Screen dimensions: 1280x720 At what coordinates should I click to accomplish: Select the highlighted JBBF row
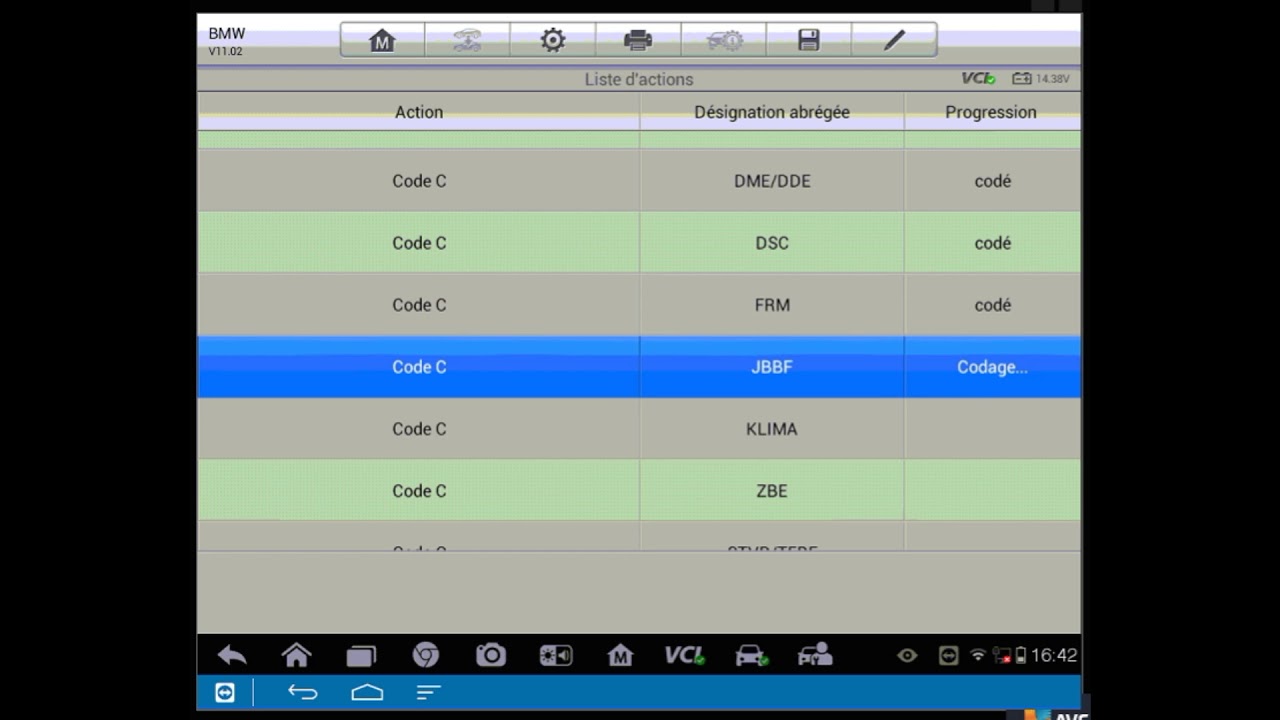(639, 367)
